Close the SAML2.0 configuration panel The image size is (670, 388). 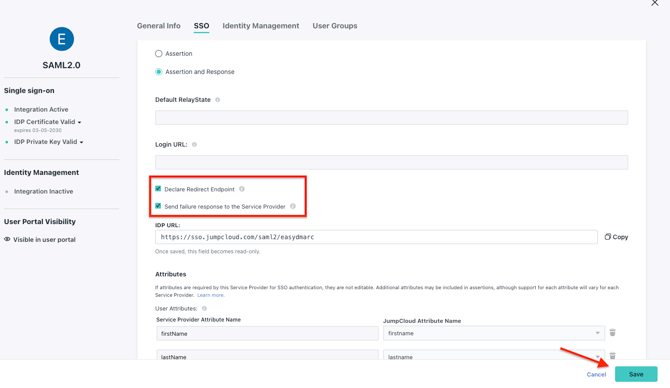point(655,3)
